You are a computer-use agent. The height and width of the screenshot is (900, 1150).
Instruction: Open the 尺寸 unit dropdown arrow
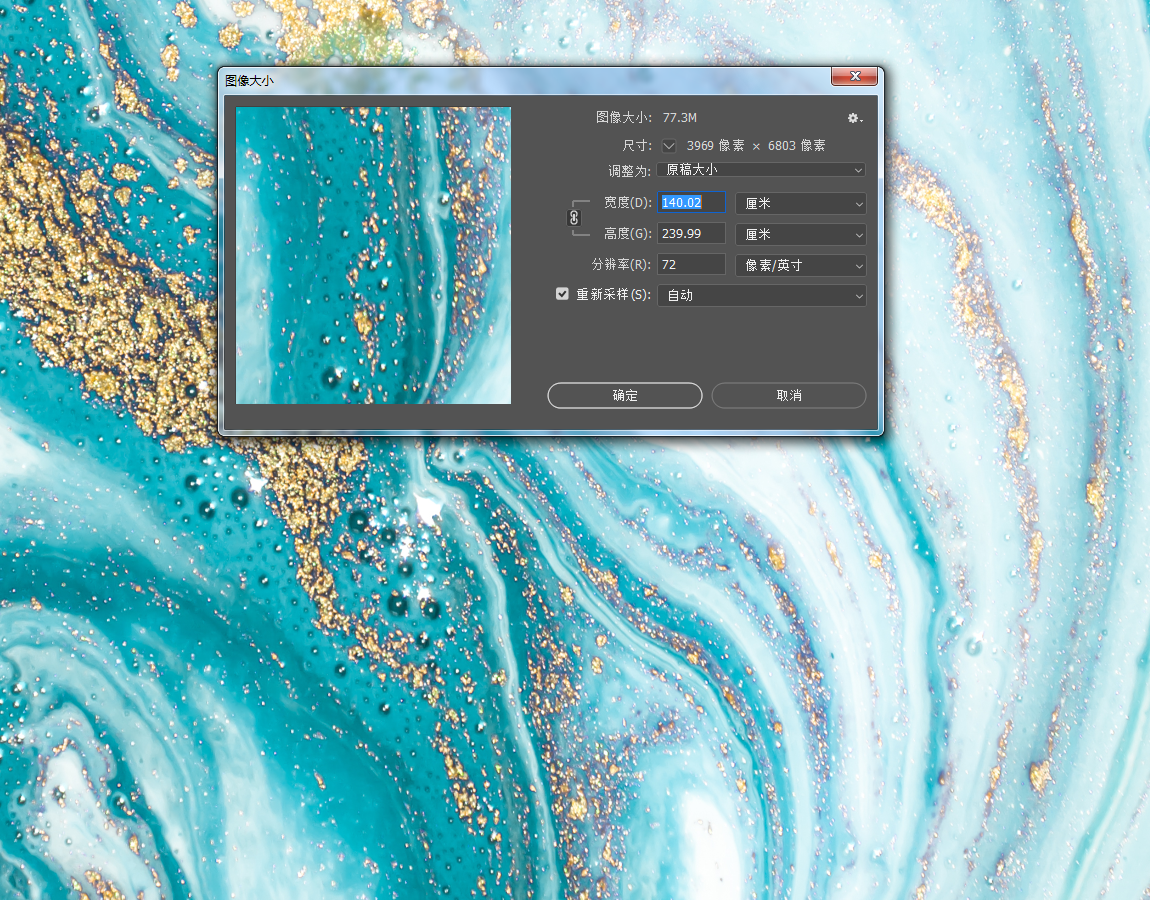[669, 146]
